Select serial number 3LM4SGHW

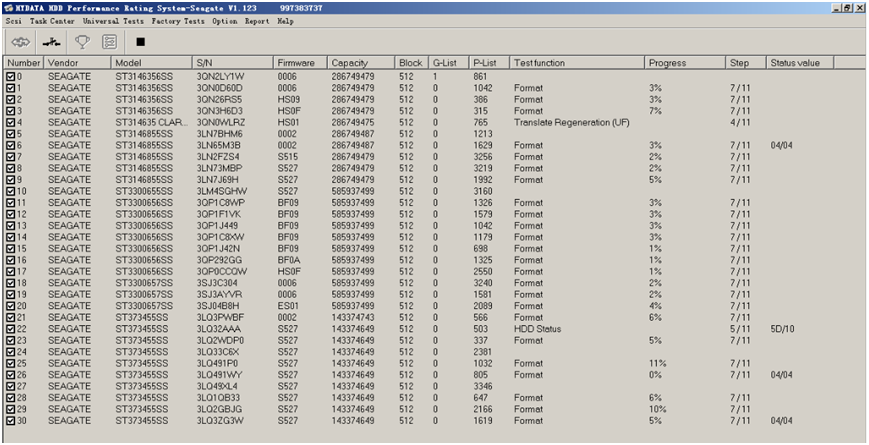[221, 191]
